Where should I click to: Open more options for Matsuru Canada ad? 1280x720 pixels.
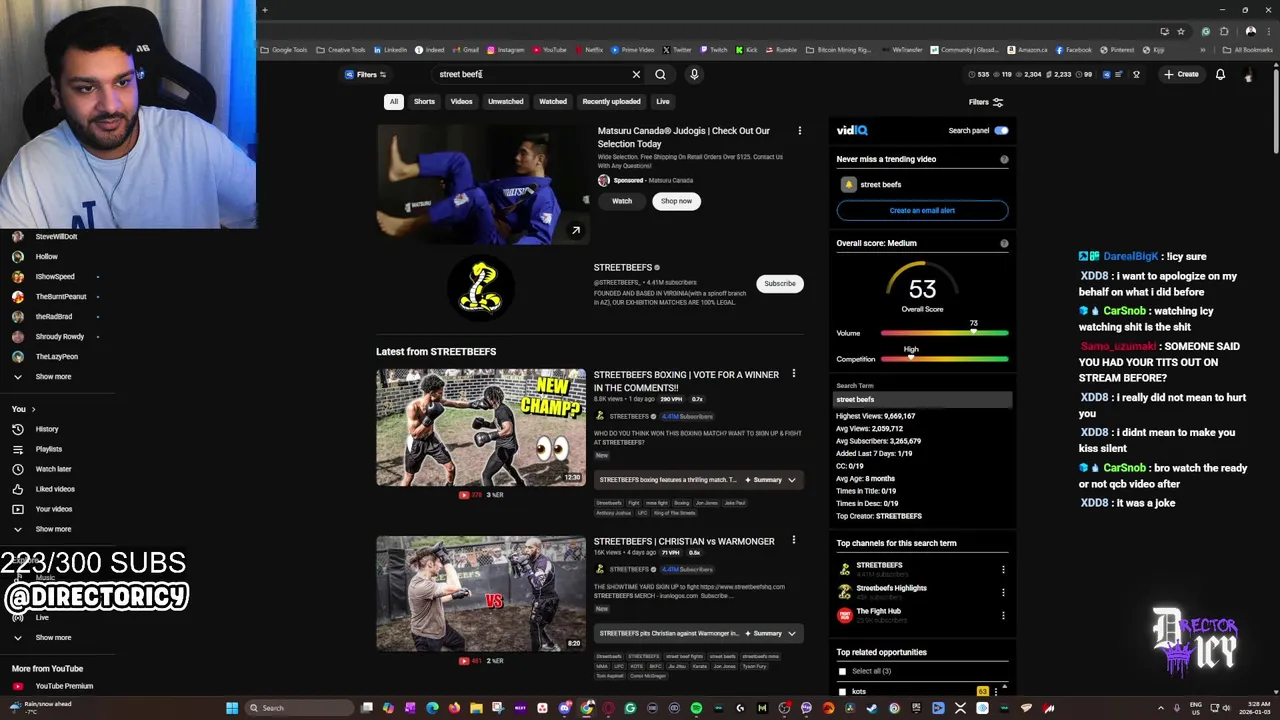click(799, 131)
